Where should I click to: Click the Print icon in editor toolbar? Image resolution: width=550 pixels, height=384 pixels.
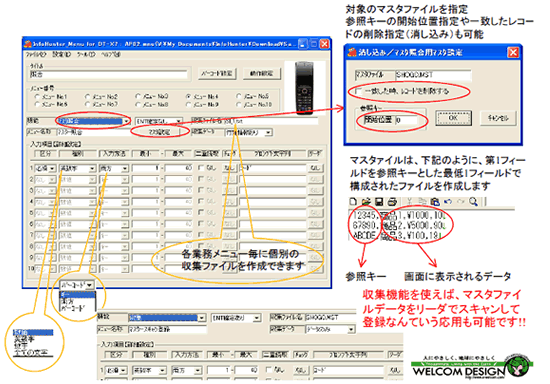[x=392, y=202]
